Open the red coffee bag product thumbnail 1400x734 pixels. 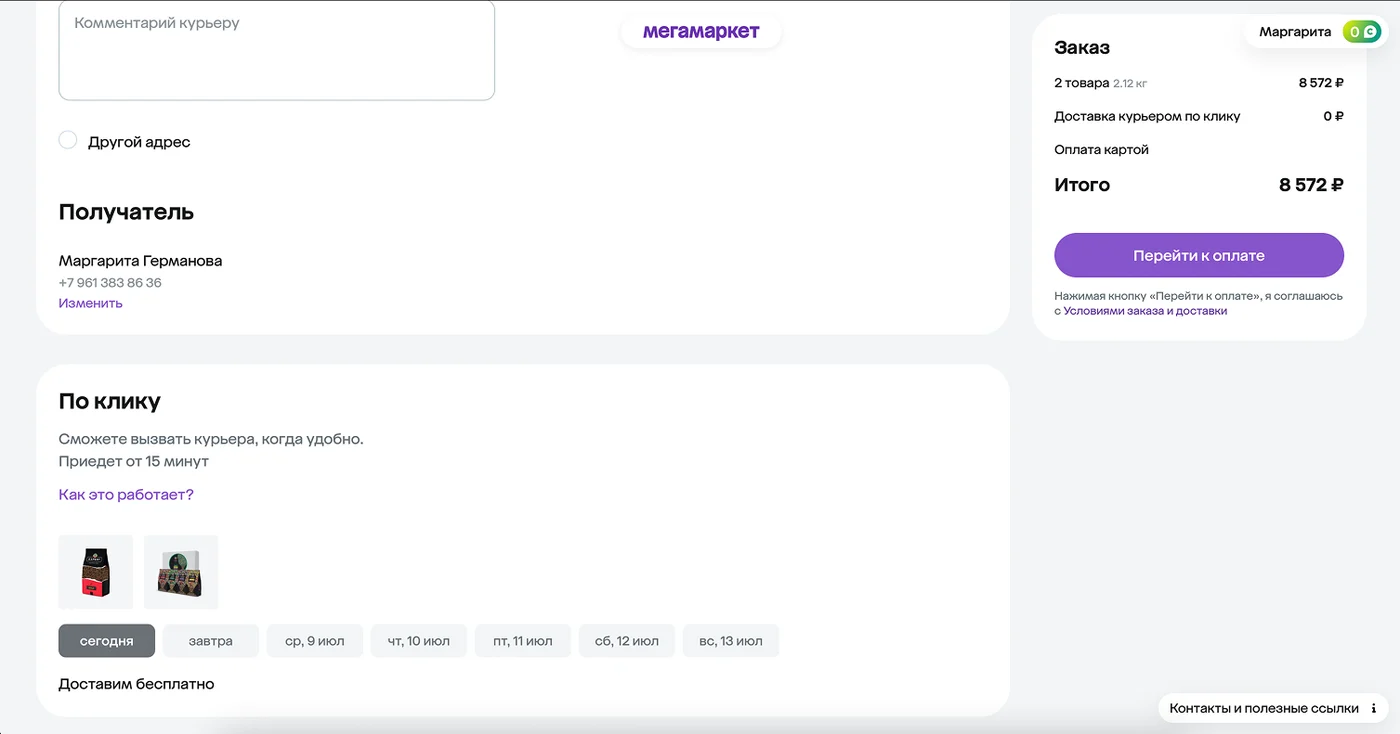coord(95,572)
